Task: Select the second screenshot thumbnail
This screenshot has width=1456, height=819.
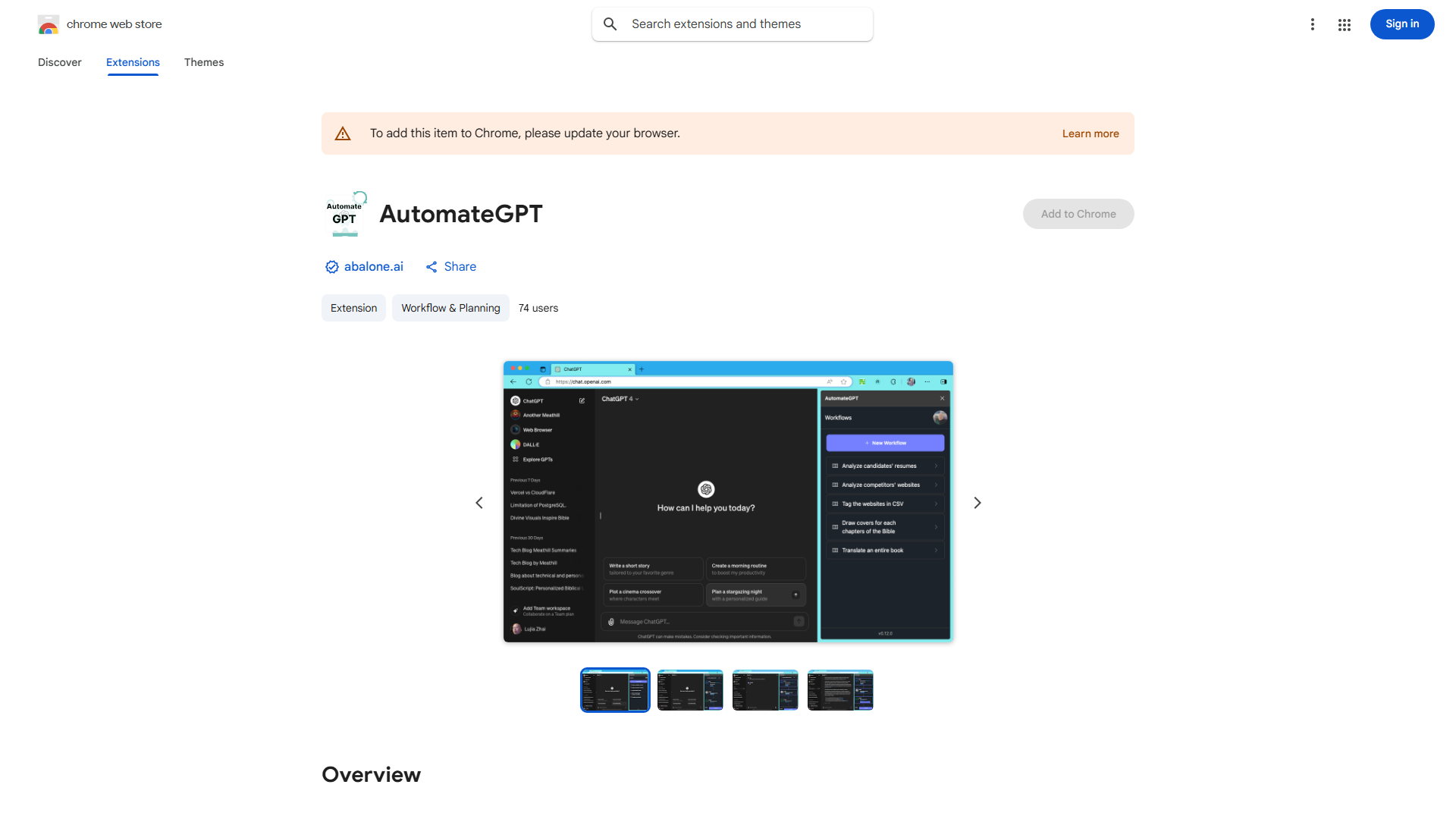Action: [689, 690]
